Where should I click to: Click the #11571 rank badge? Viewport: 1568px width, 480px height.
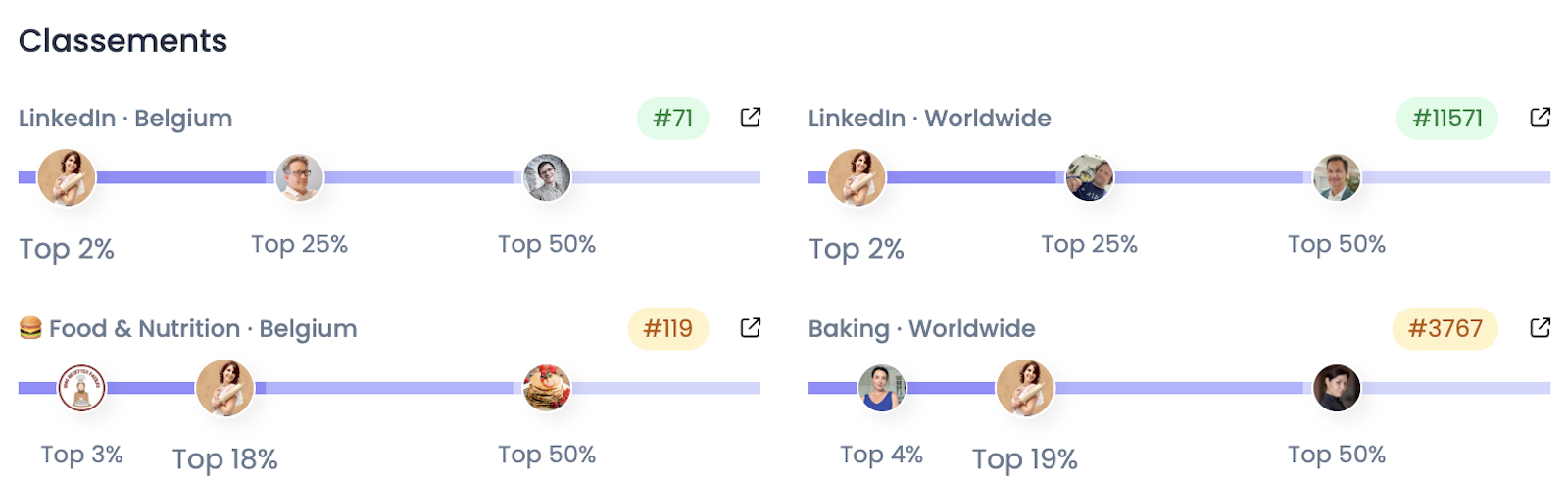point(1446,119)
